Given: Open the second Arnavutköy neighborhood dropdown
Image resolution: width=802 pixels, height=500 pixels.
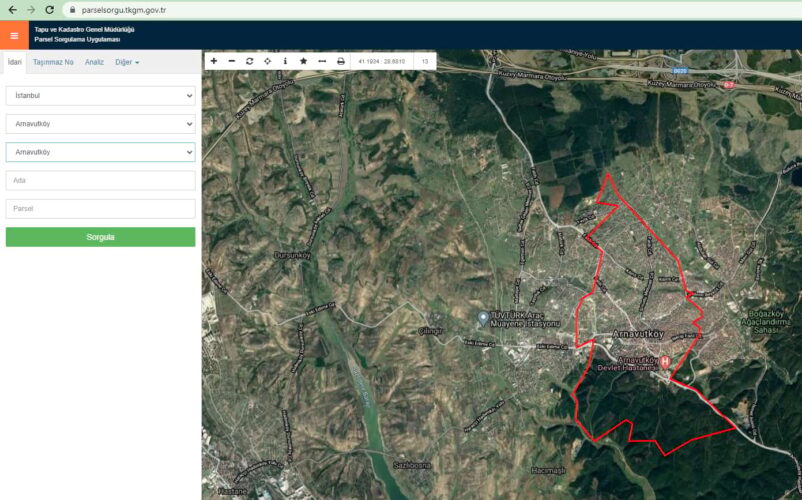Looking at the screenshot, I should tap(100, 152).
